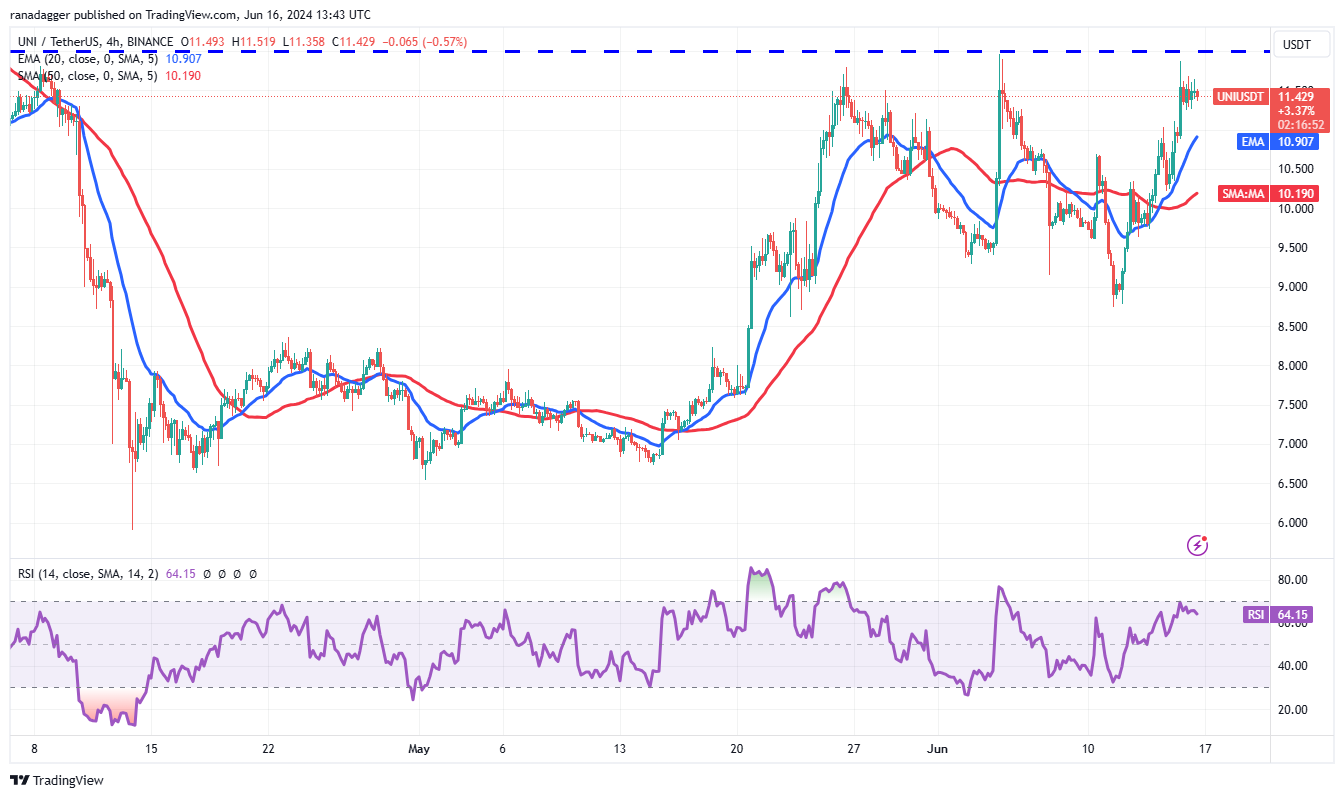This screenshot has height=798, width=1344.
Task: Click the purple lightning event icon
Action: 1197,545
